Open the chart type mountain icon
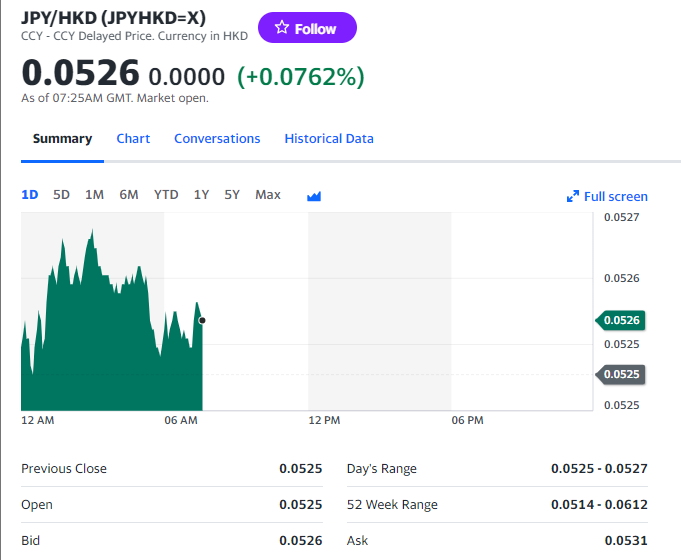Viewport: 681px width, 560px height. [314, 196]
